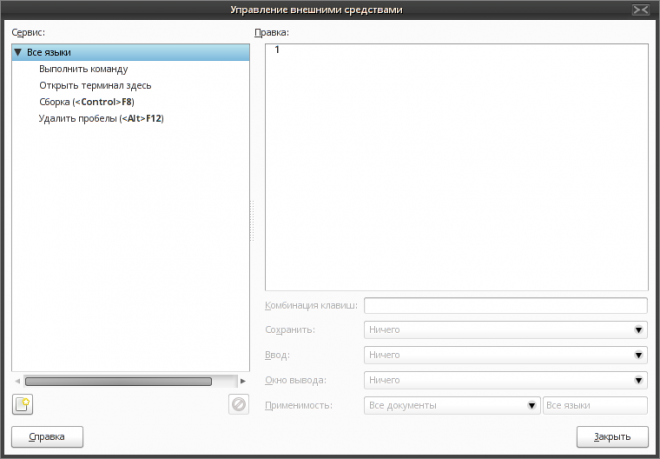Click the right scroll arrow of tool list
660x459 pixels.
(243, 381)
